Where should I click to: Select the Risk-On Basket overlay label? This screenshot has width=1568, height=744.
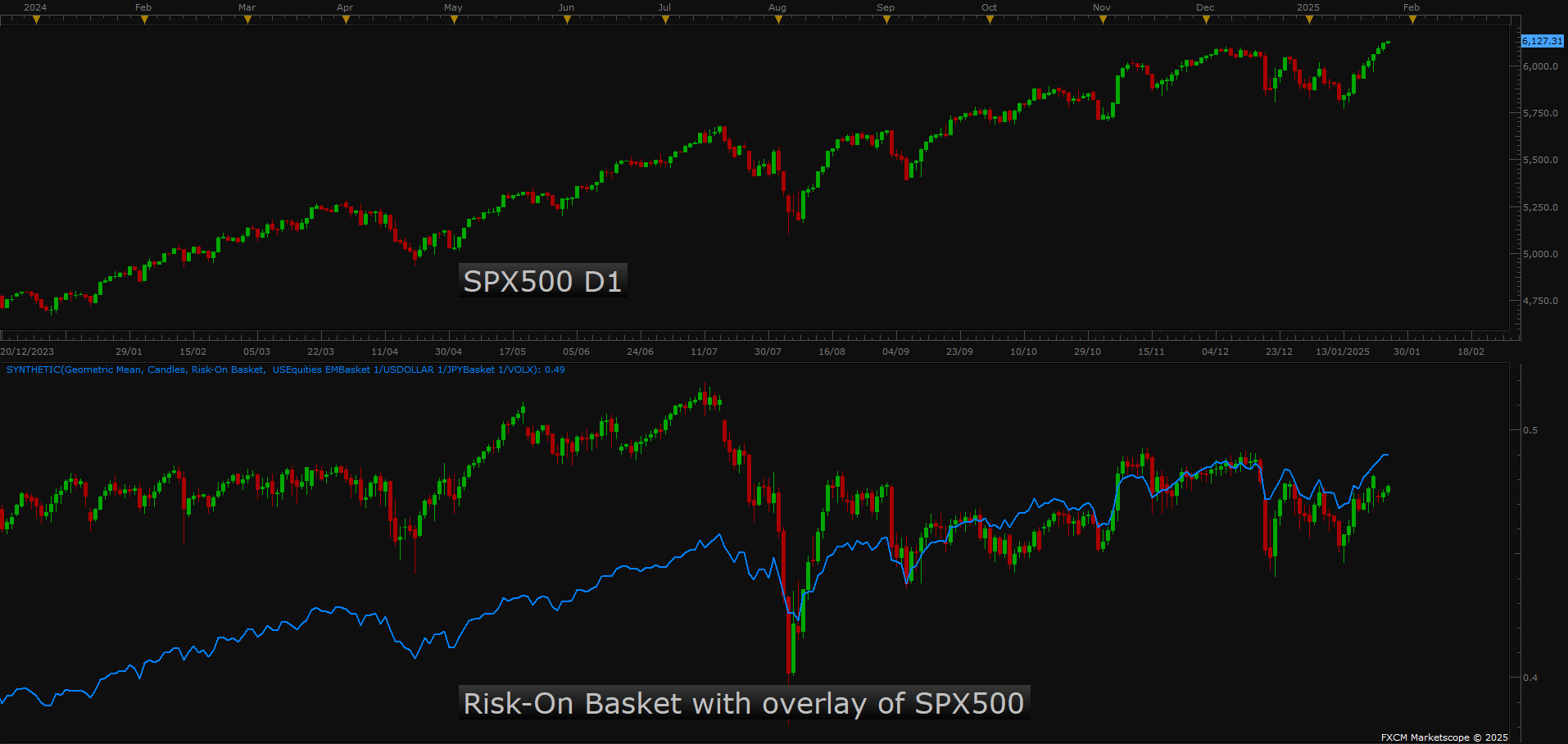point(744,703)
